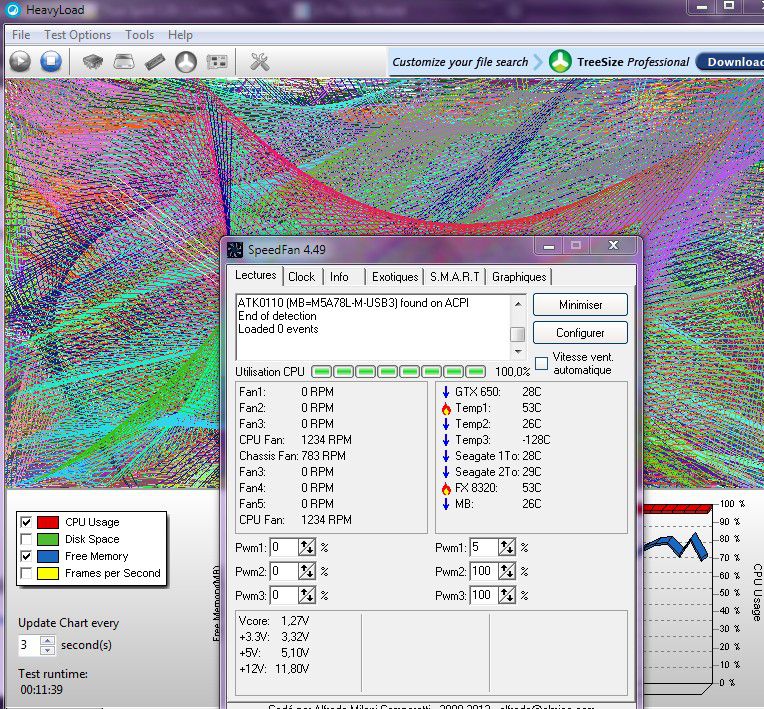764x709 pixels.
Task: Stop the HeavyLoad stress test
Action: 51,62
